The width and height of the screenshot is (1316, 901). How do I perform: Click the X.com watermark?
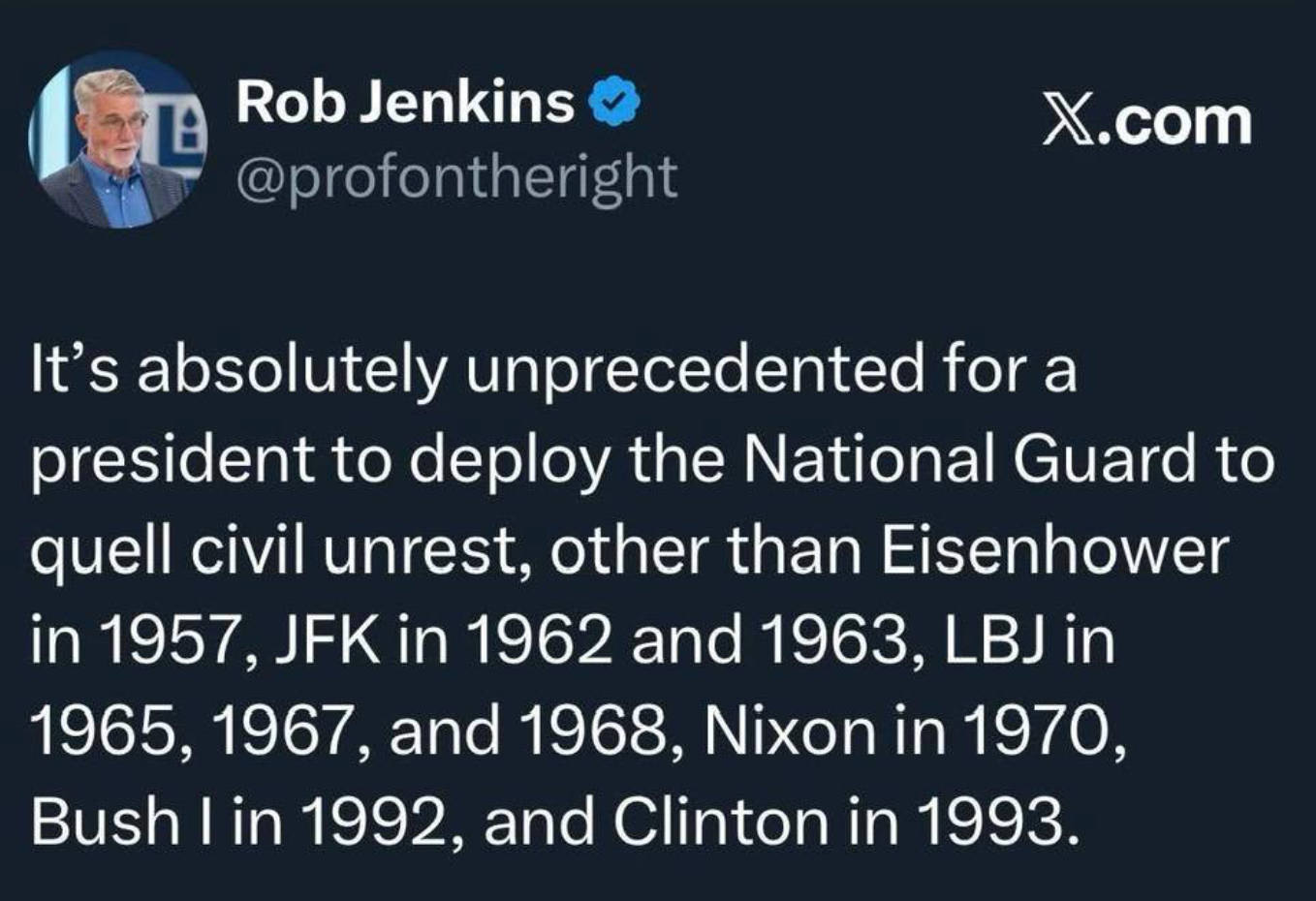(x=1147, y=123)
